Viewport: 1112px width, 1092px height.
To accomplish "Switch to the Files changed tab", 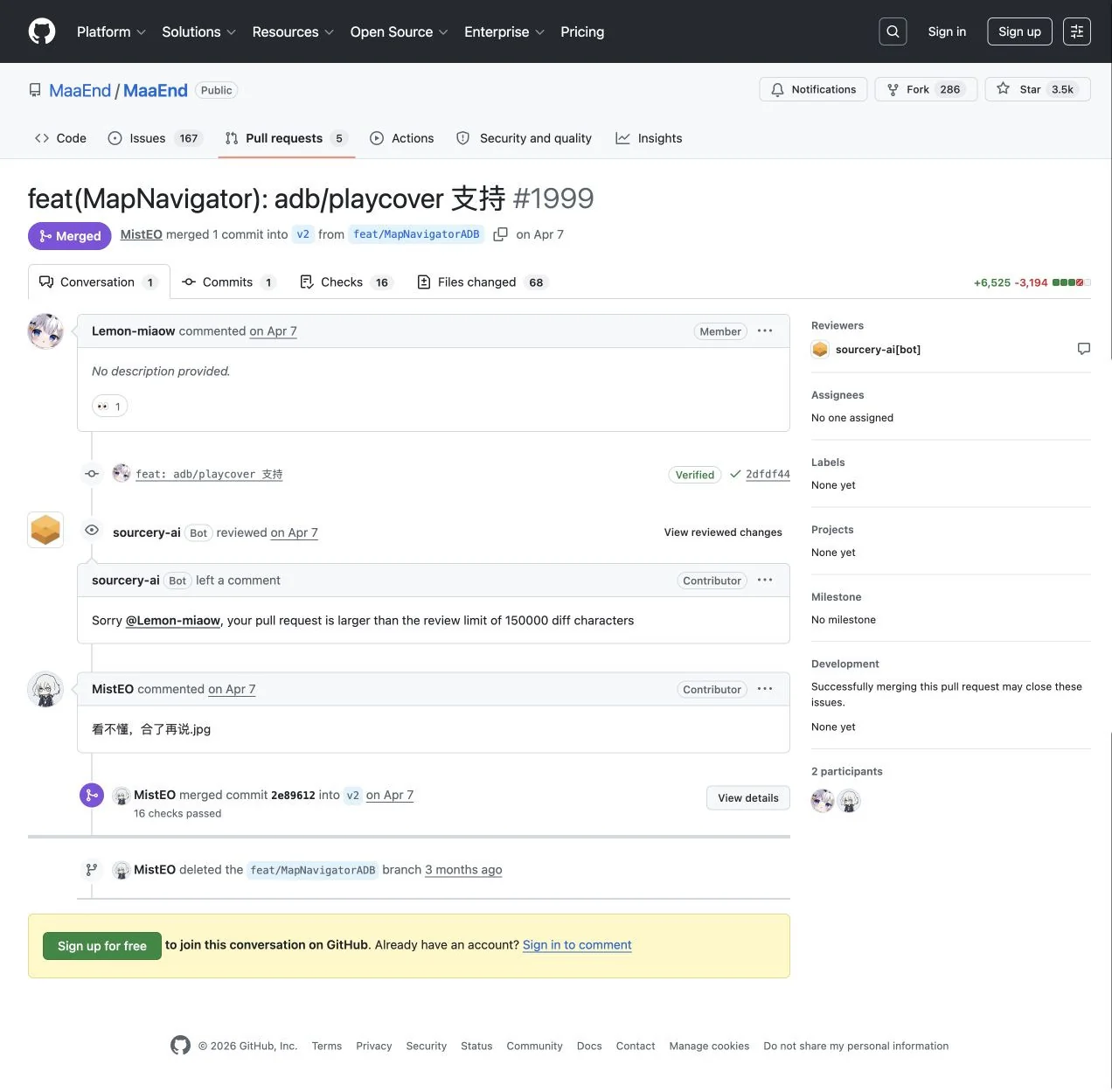I will point(483,282).
